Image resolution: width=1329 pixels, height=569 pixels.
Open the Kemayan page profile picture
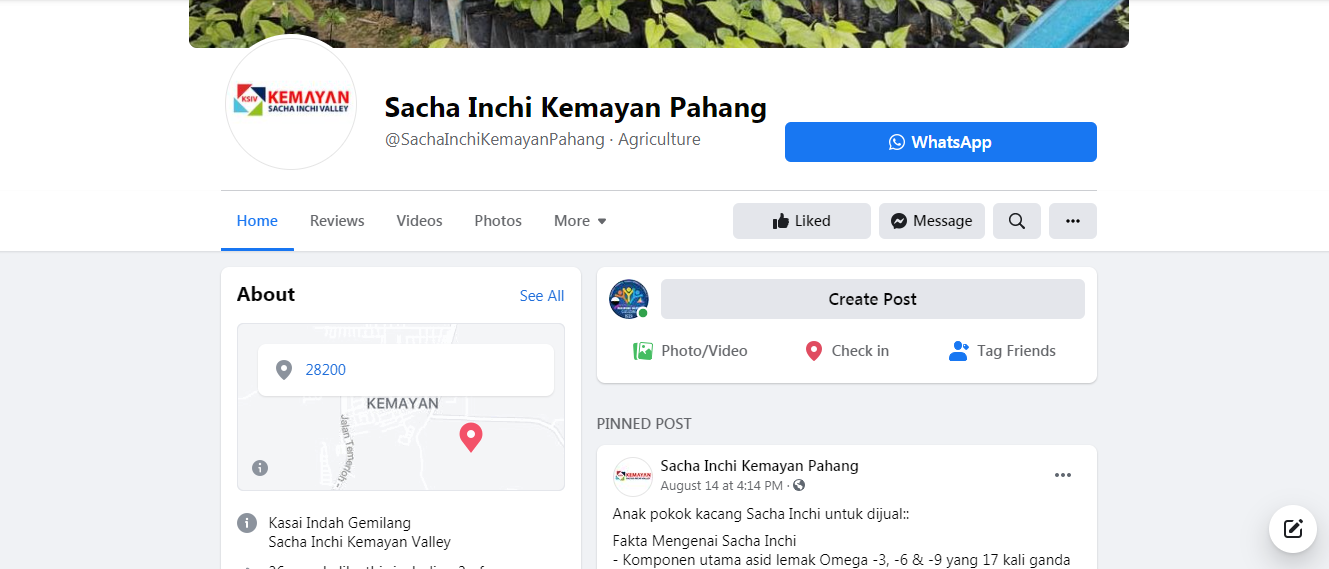[x=291, y=102]
